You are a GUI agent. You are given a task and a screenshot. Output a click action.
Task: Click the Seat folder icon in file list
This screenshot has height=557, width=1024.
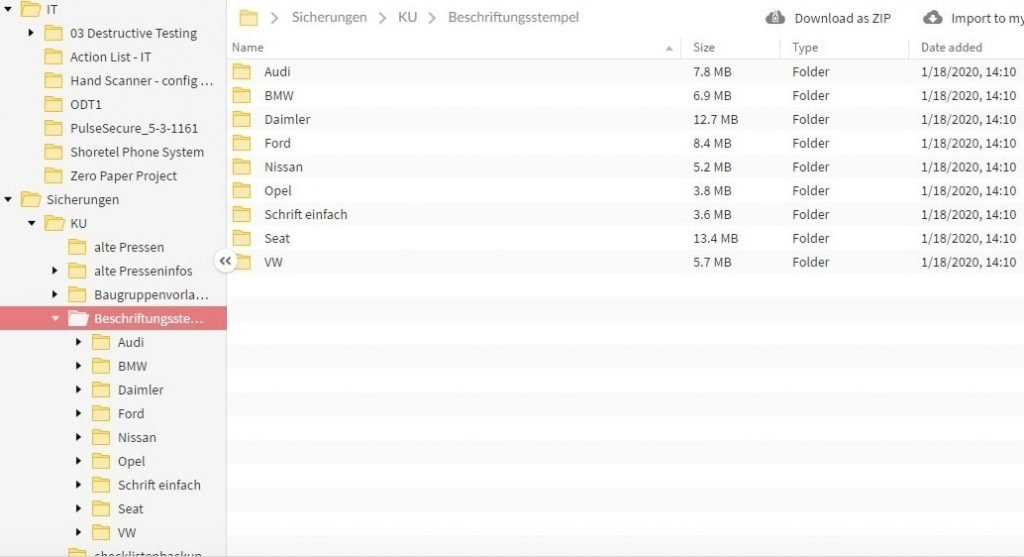pos(242,238)
